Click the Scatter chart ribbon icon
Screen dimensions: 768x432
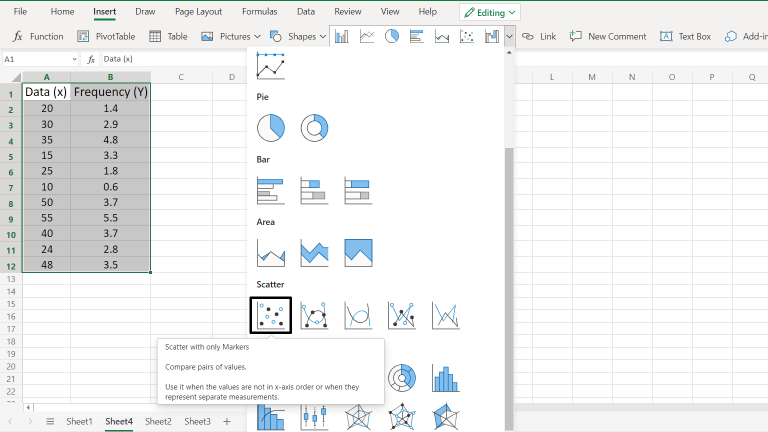tap(467, 36)
